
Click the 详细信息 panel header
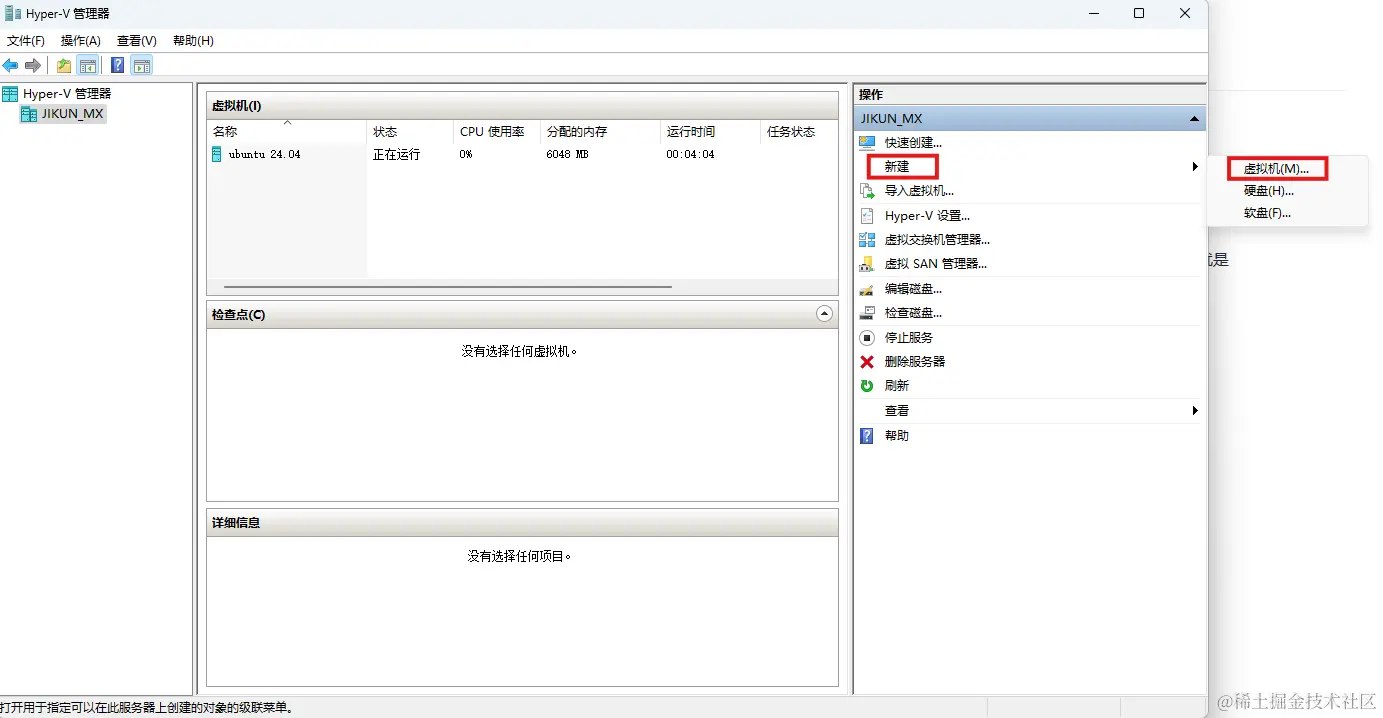coord(522,523)
